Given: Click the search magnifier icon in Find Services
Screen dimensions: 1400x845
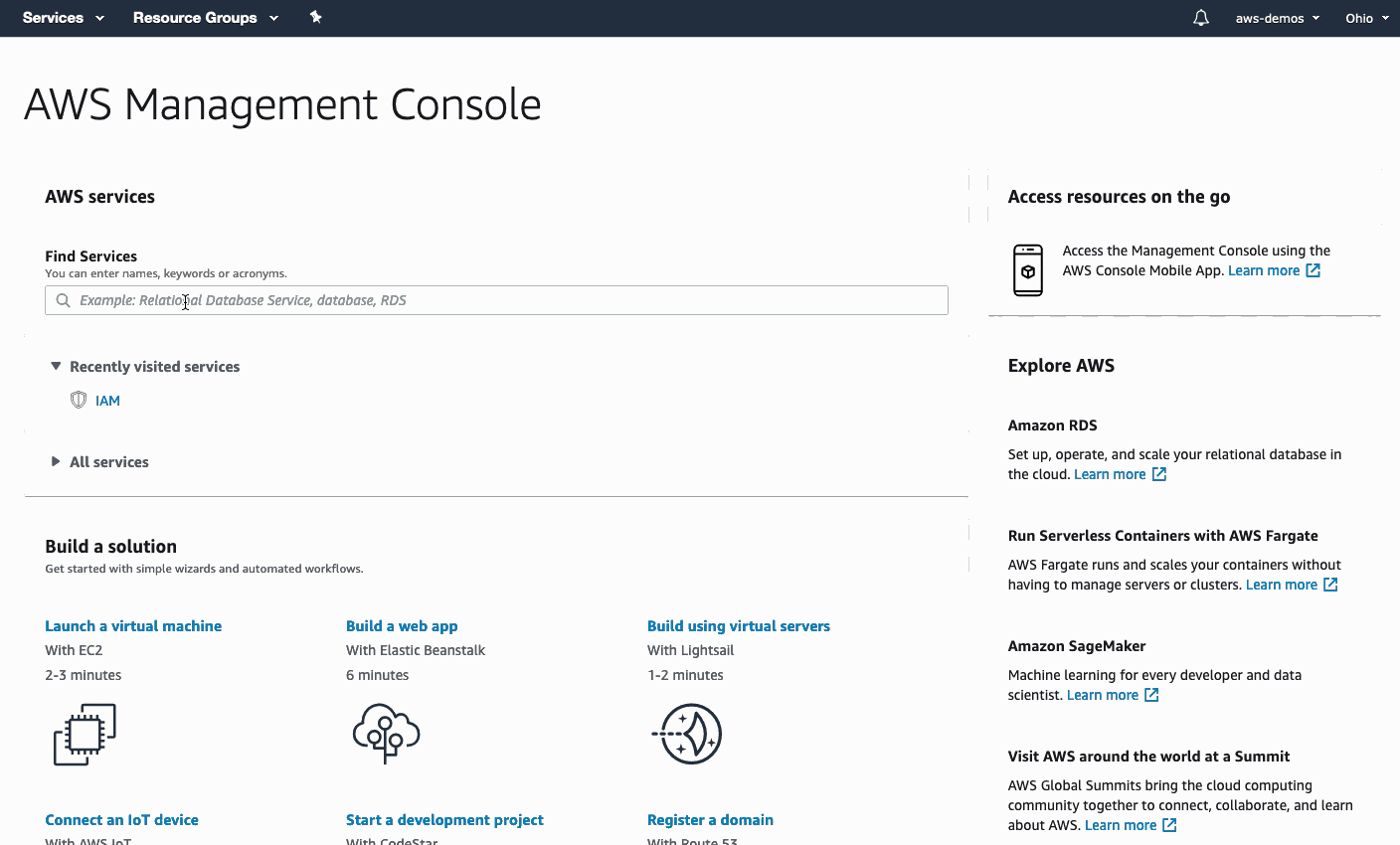Looking at the screenshot, I should tap(63, 300).
